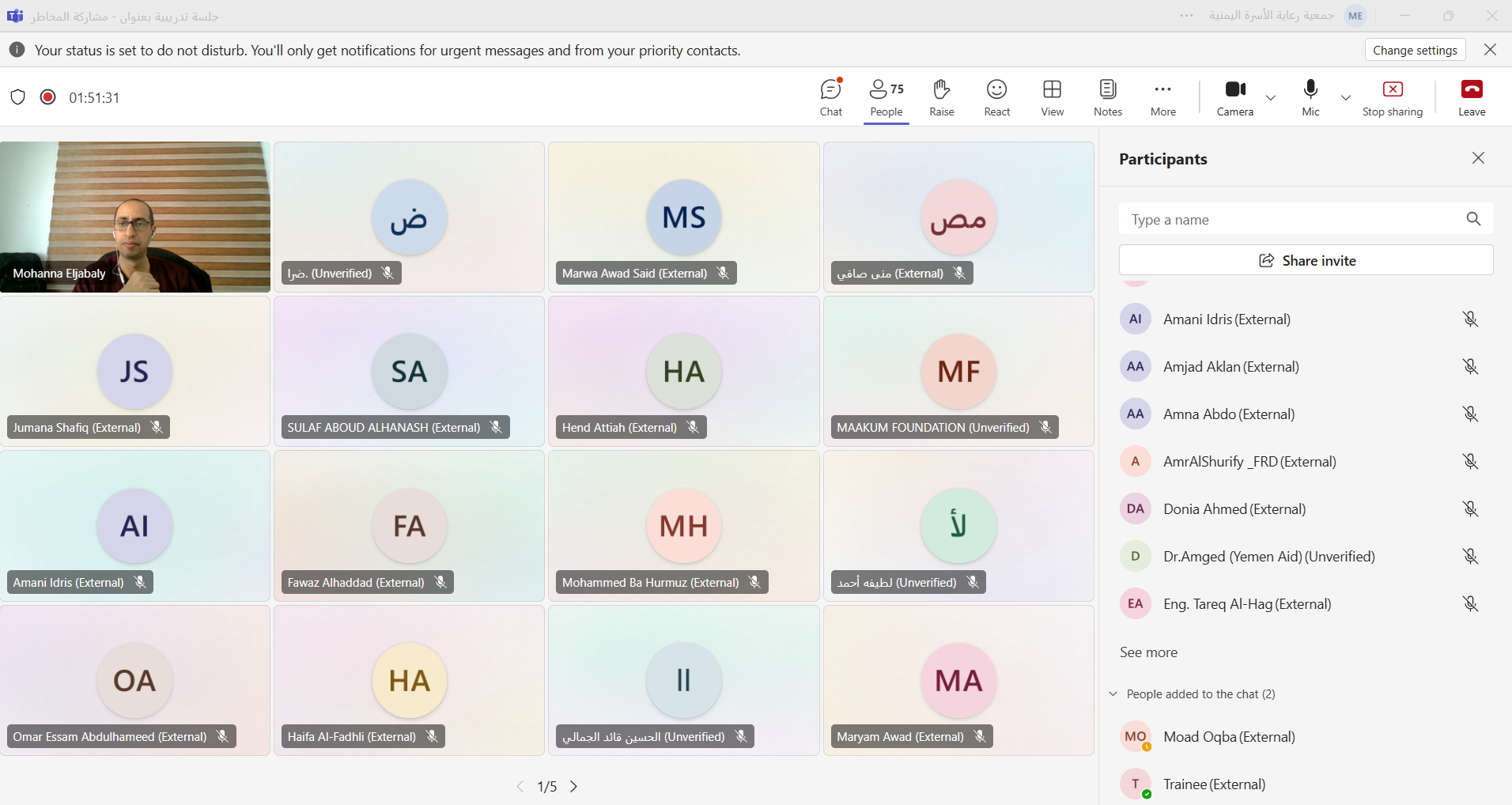Click Stop sharing icon
The image size is (1512, 805).
tap(1392, 97)
